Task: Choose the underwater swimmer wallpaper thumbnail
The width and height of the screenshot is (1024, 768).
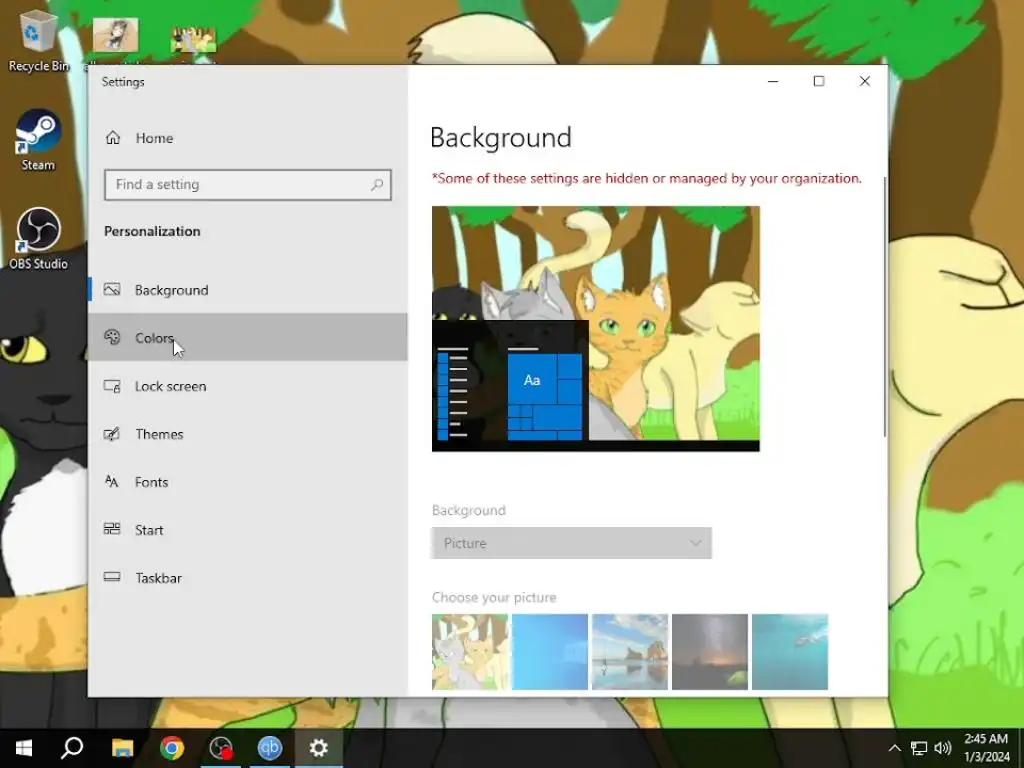Action: point(790,652)
